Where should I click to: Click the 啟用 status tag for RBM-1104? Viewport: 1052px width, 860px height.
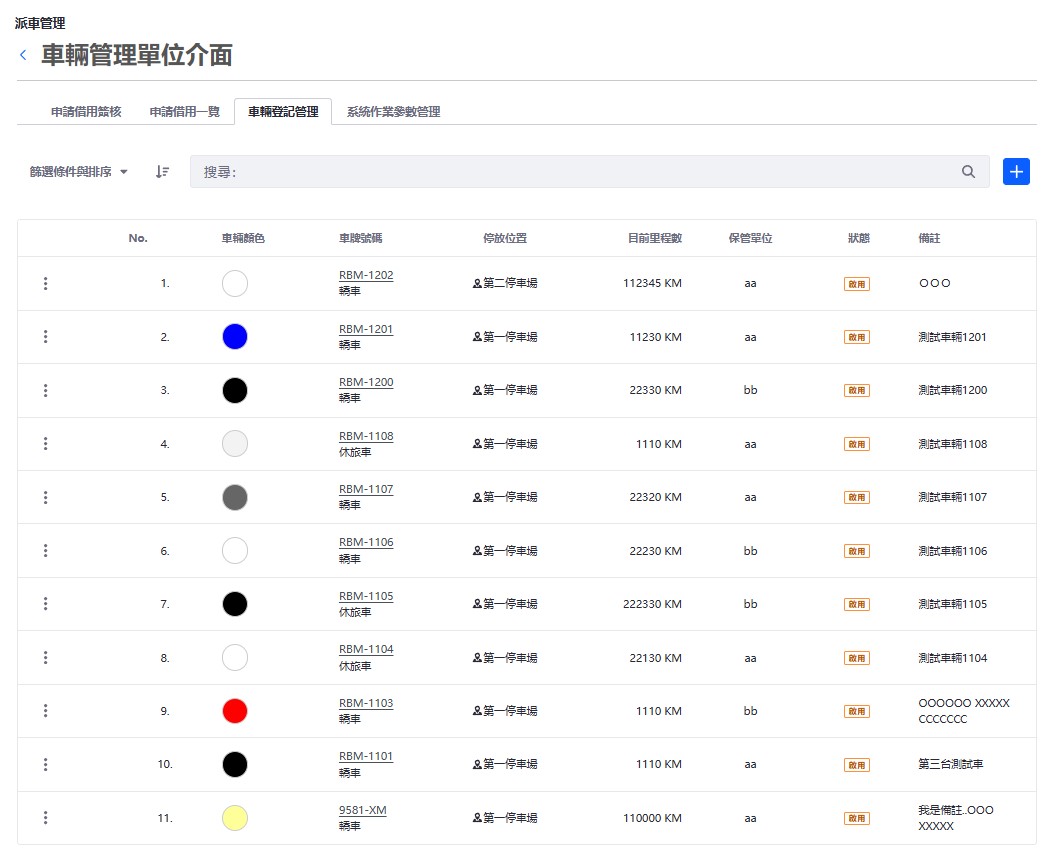(x=857, y=657)
